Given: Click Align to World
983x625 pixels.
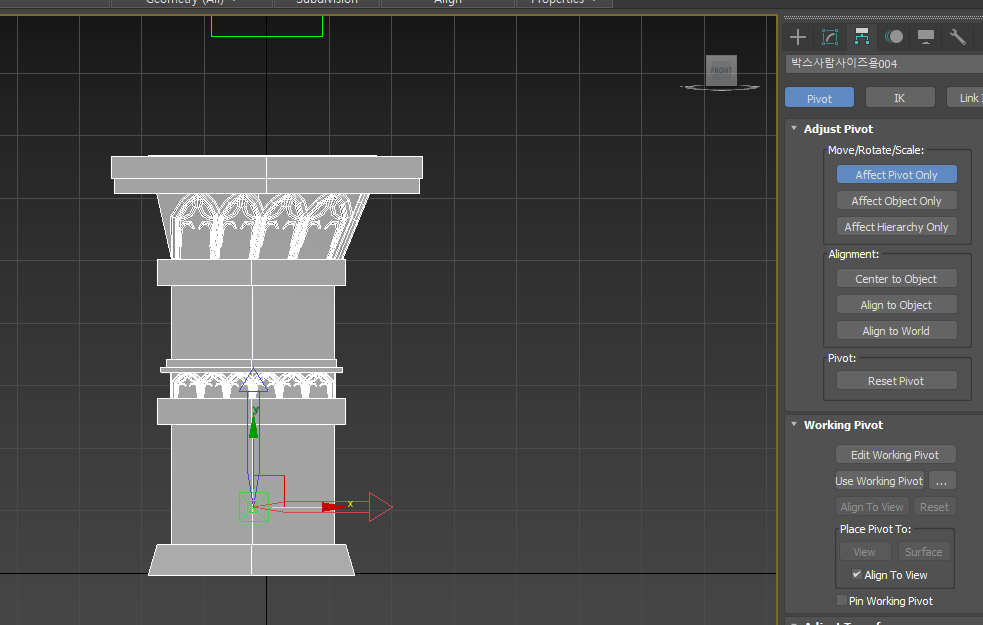Looking at the screenshot, I should point(896,330).
